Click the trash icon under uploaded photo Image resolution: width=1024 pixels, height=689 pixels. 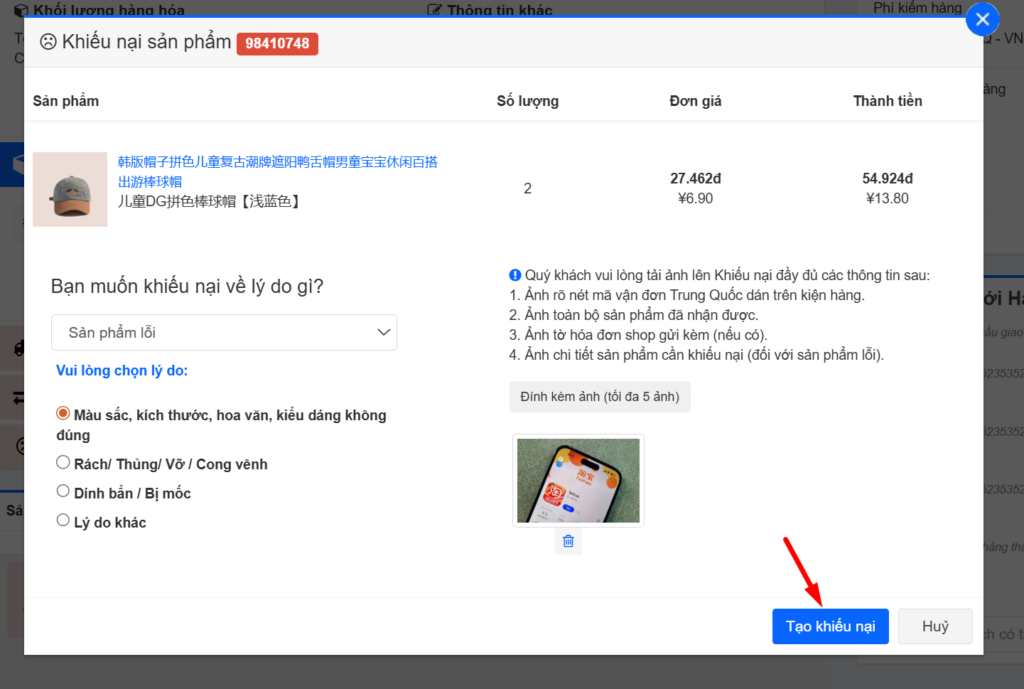tap(568, 541)
